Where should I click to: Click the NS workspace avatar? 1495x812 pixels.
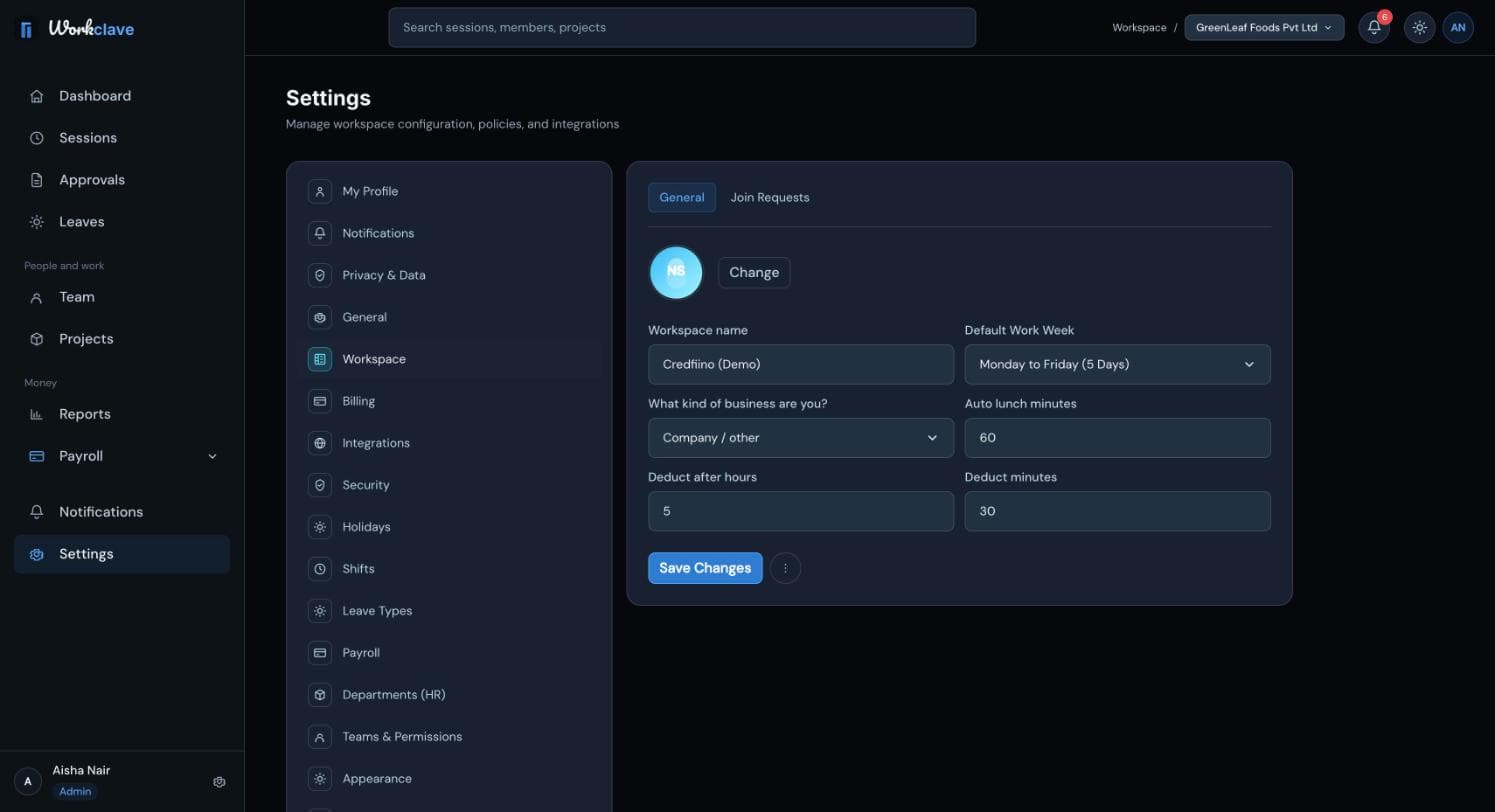click(x=676, y=272)
